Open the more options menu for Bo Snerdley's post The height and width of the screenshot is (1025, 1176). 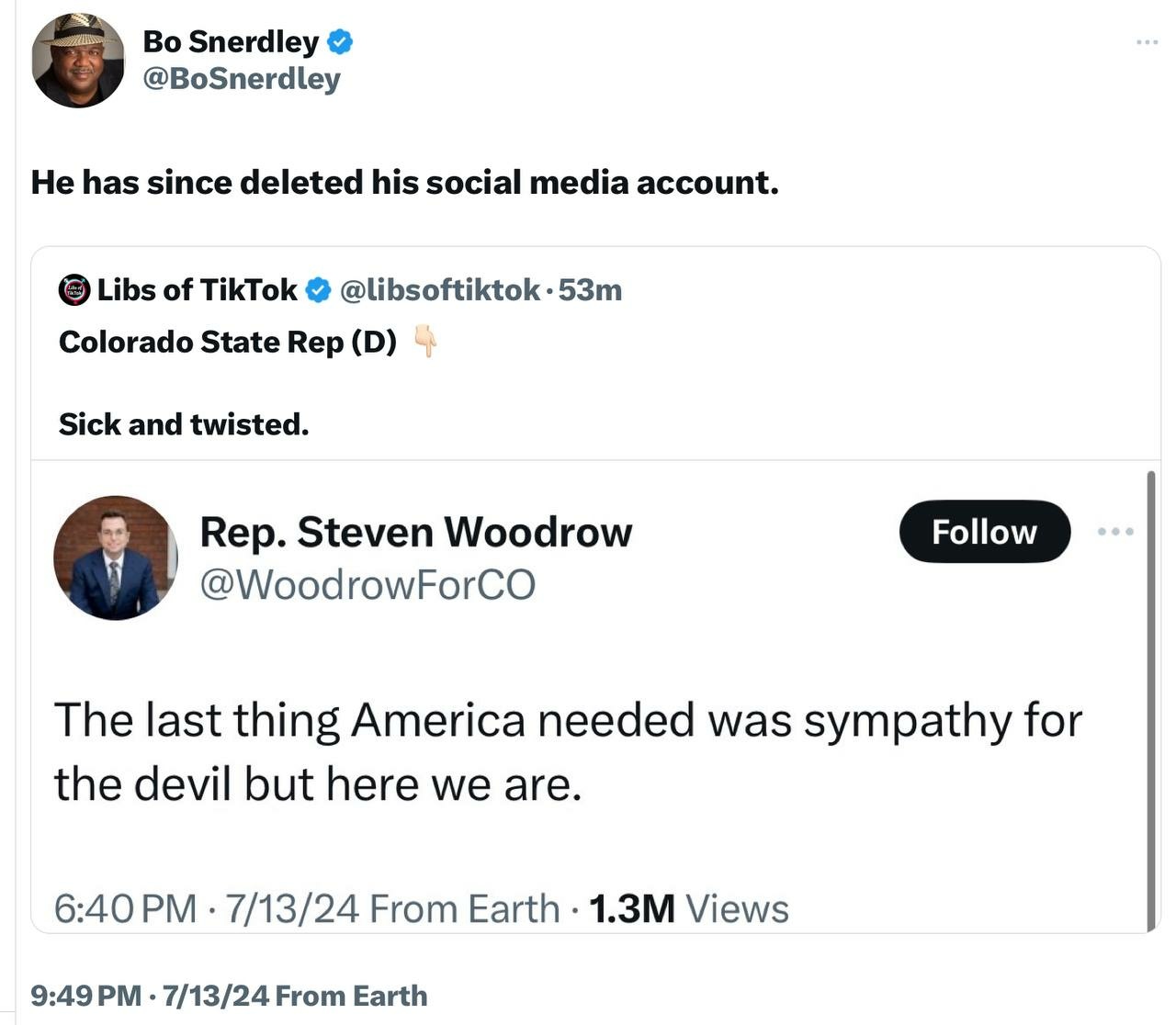point(1146,42)
